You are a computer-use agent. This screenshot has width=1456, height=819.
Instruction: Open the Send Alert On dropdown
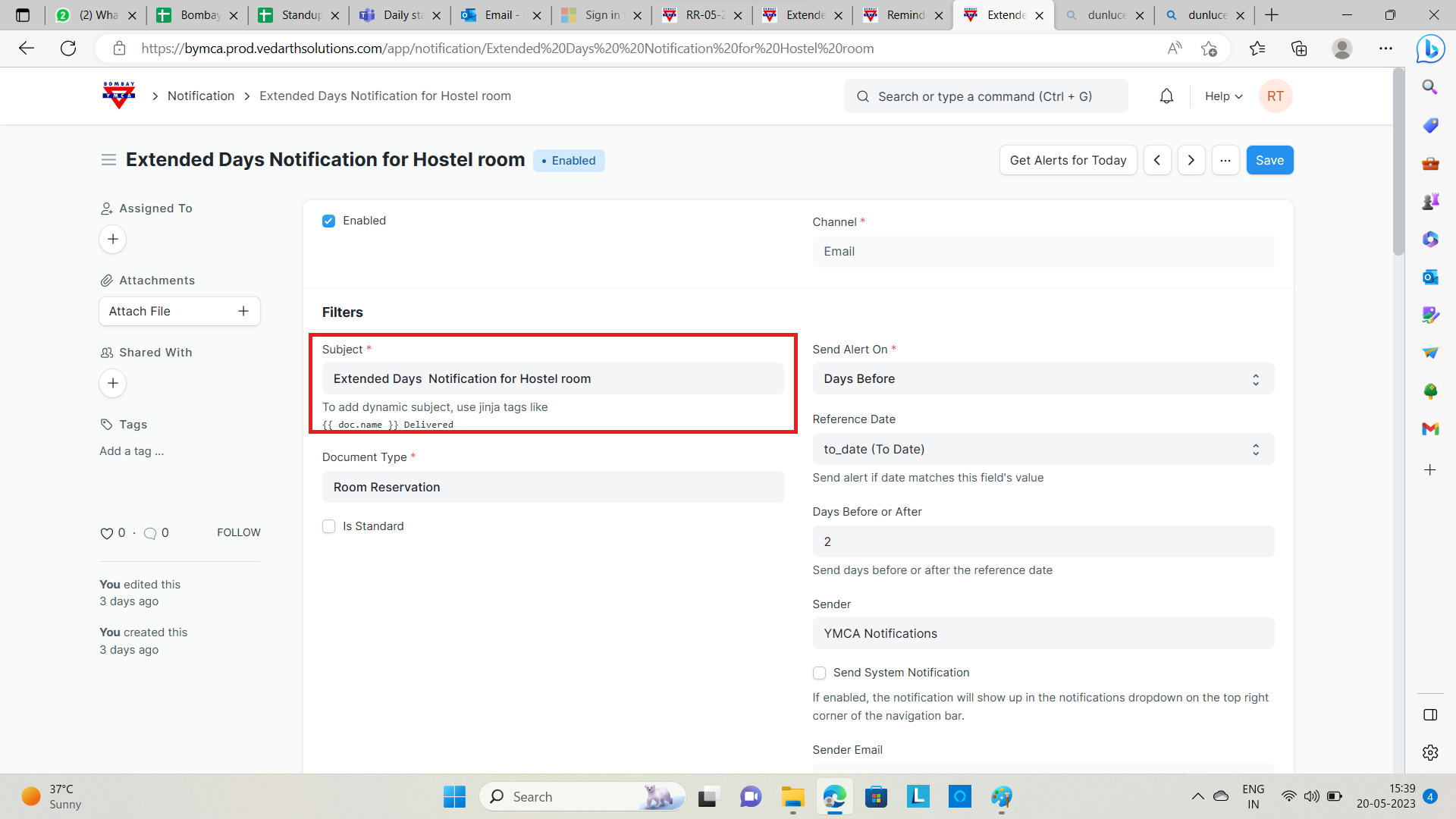pyautogui.click(x=1043, y=379)
